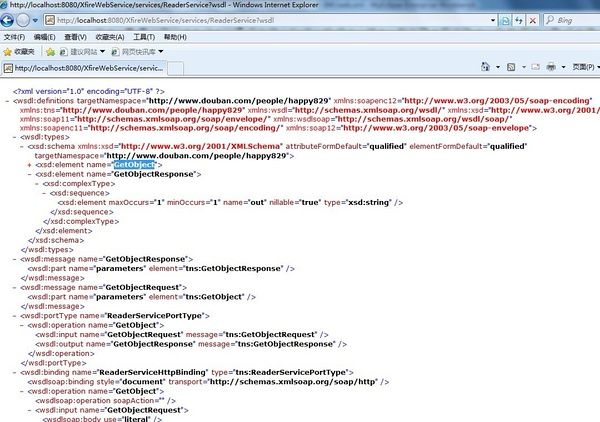The height and width of the screenshot is (422, 600).
Task: Click the Print printer icon
Action: (551, 67)
